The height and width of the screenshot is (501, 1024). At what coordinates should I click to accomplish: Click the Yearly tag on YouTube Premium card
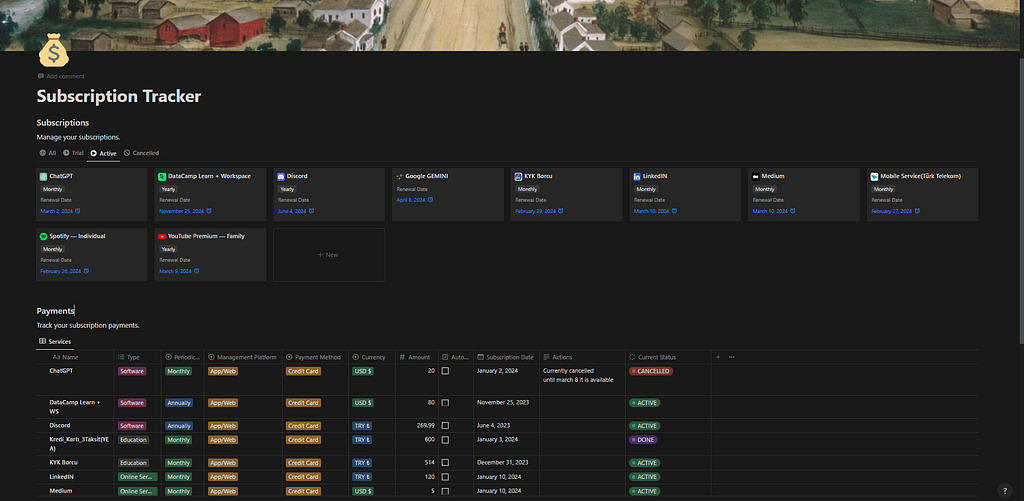[x=168, y=249]
